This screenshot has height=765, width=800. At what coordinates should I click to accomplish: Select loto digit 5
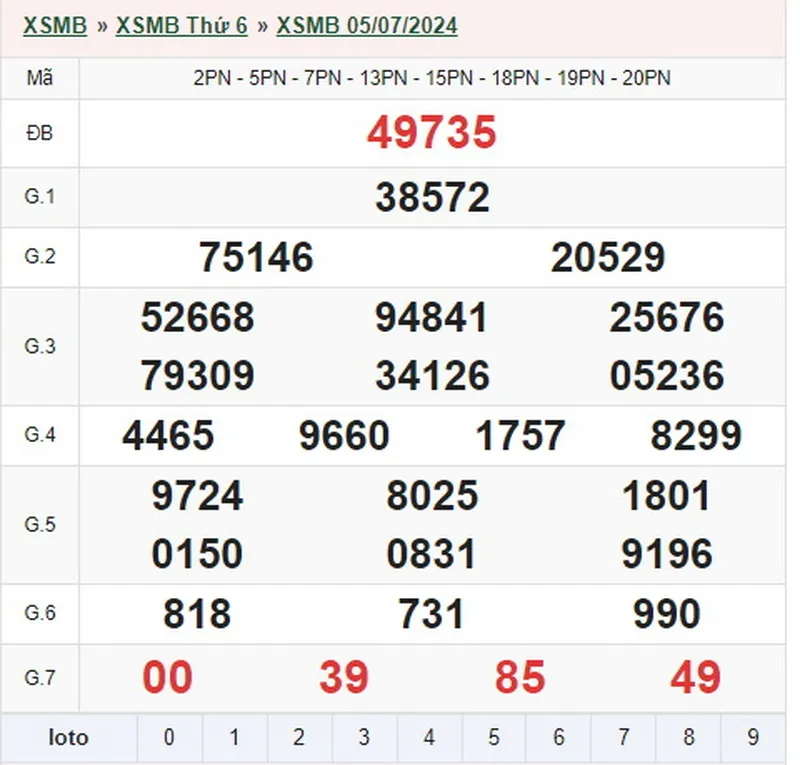(494, 738)
